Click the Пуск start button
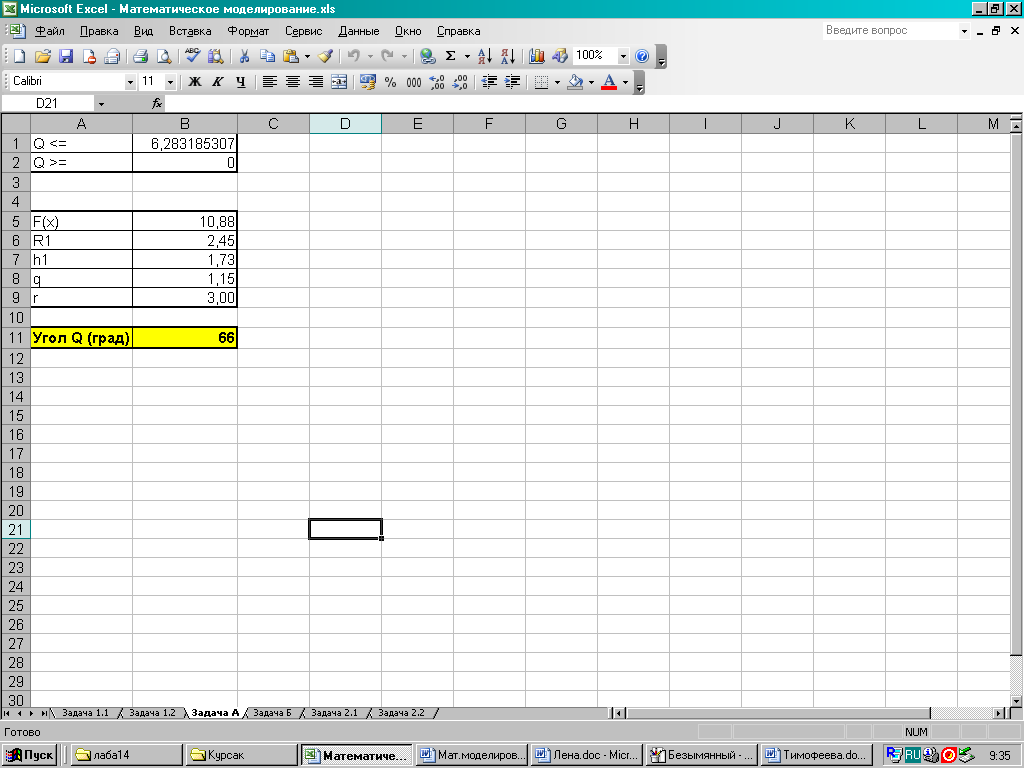The image size is (1024, 768). coord(29,755)
